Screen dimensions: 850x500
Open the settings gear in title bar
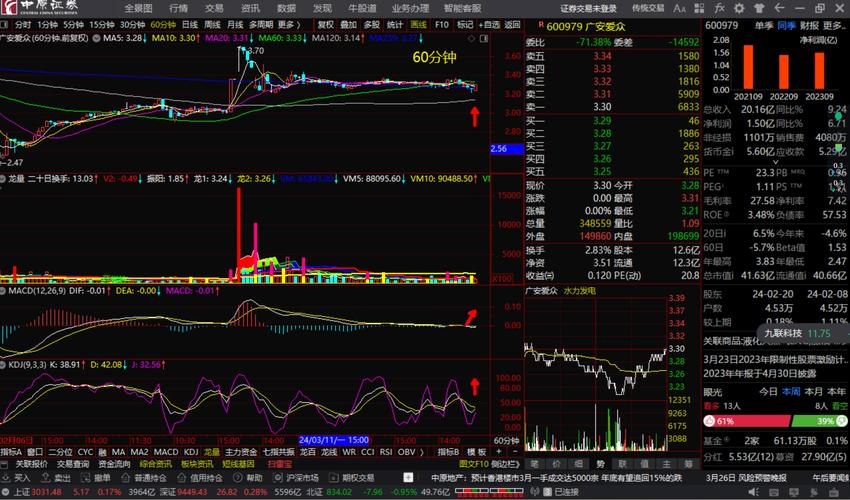point(739,8)
